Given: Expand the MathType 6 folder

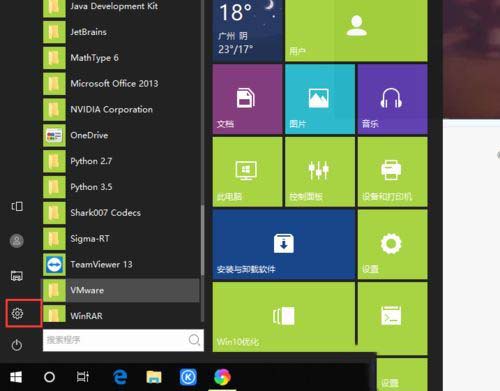Looking at the screenshot, I should (121, 58).
